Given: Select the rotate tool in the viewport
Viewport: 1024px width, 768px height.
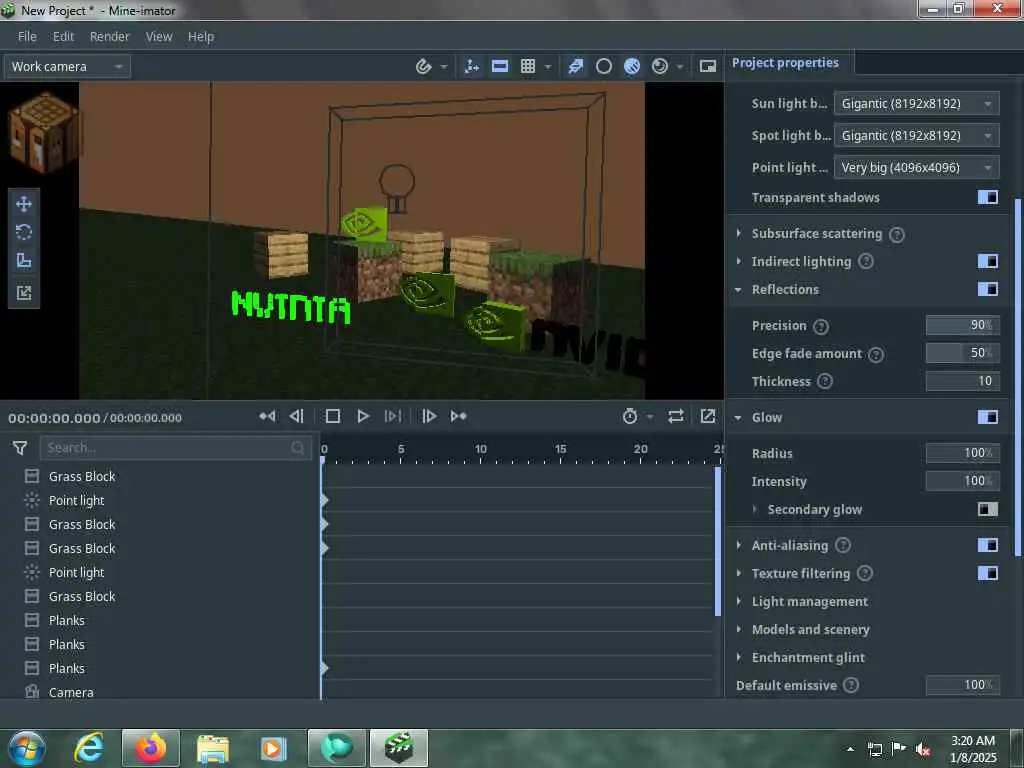Looking at the screenshot, I should click(24, 232).
